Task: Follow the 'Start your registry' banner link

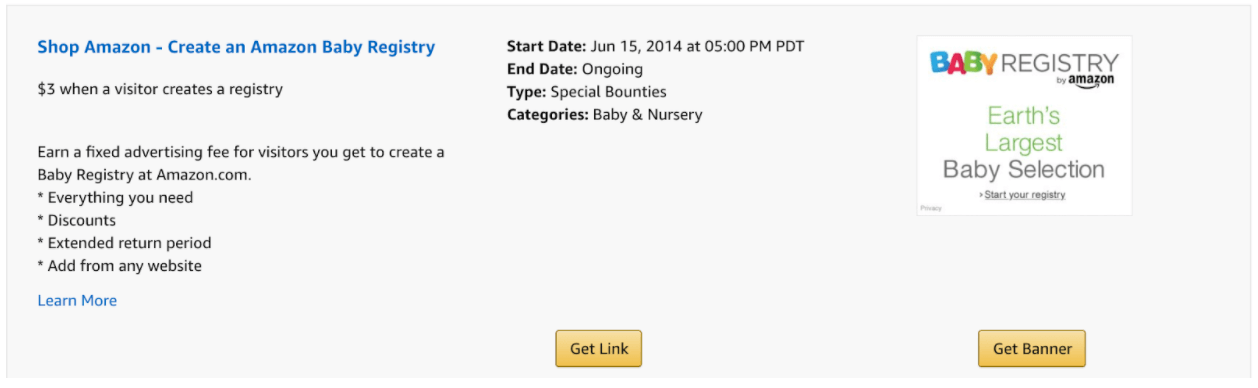Action: point(1025,195)
